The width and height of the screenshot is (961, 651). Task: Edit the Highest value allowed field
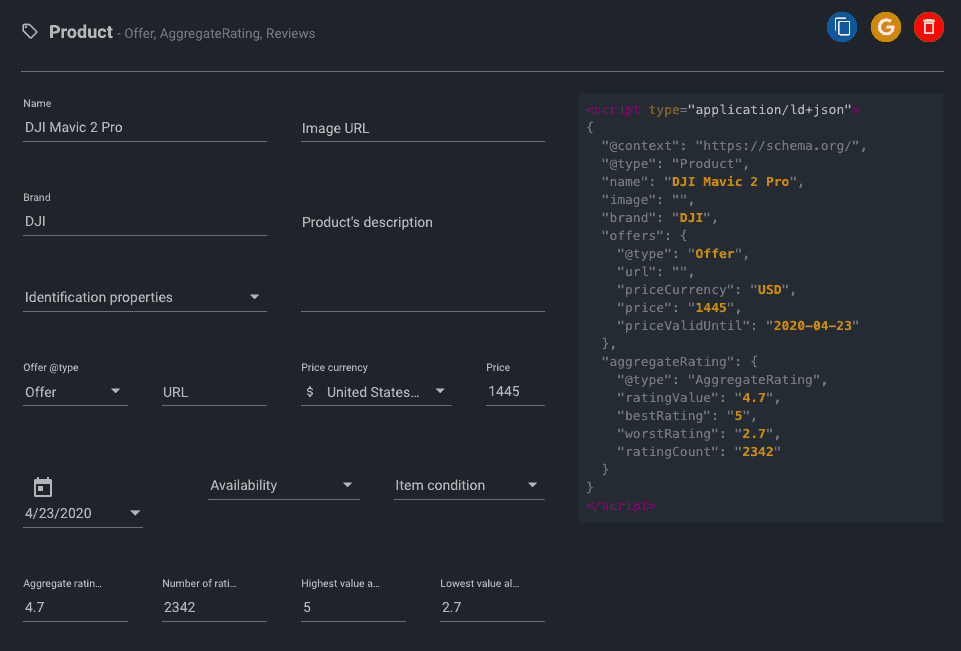click(353, 607)
